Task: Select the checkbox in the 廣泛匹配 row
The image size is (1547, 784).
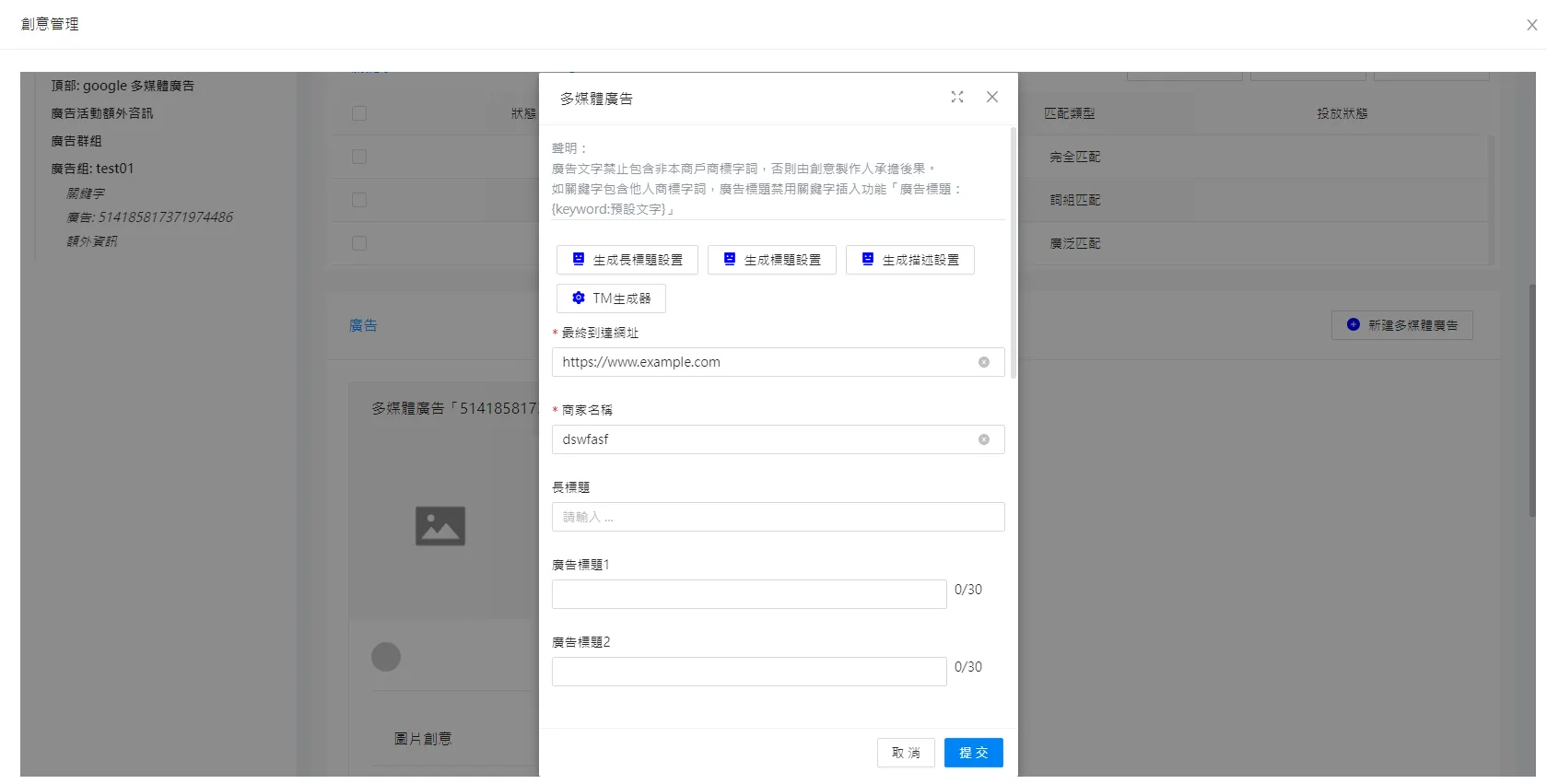Action: [x=359, y=243]
